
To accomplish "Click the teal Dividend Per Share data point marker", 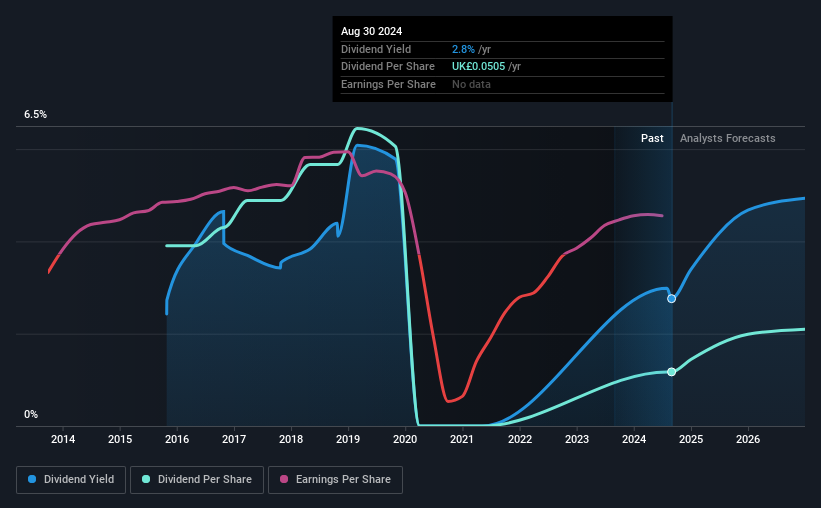I will [671, 372].
